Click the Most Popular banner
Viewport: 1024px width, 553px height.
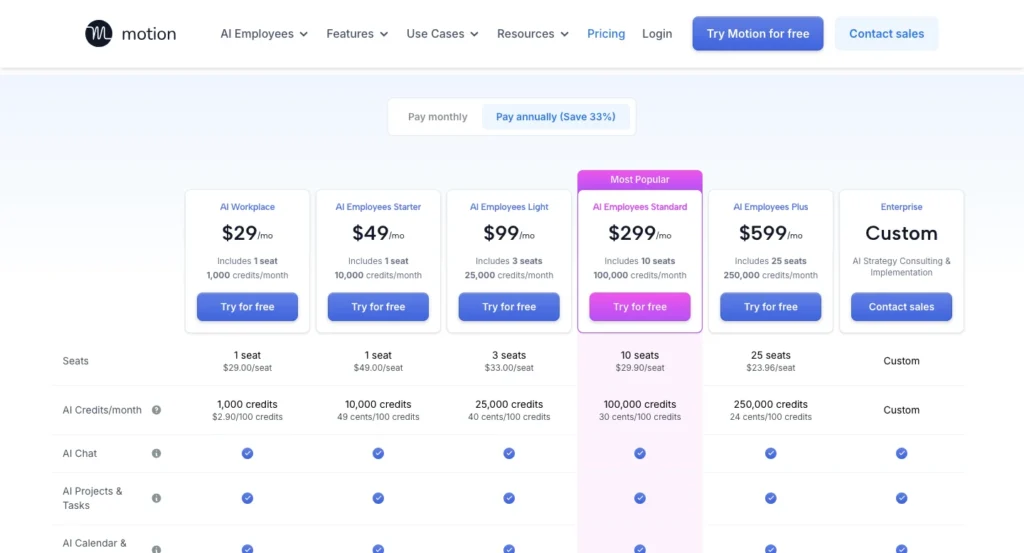(640, 180)
